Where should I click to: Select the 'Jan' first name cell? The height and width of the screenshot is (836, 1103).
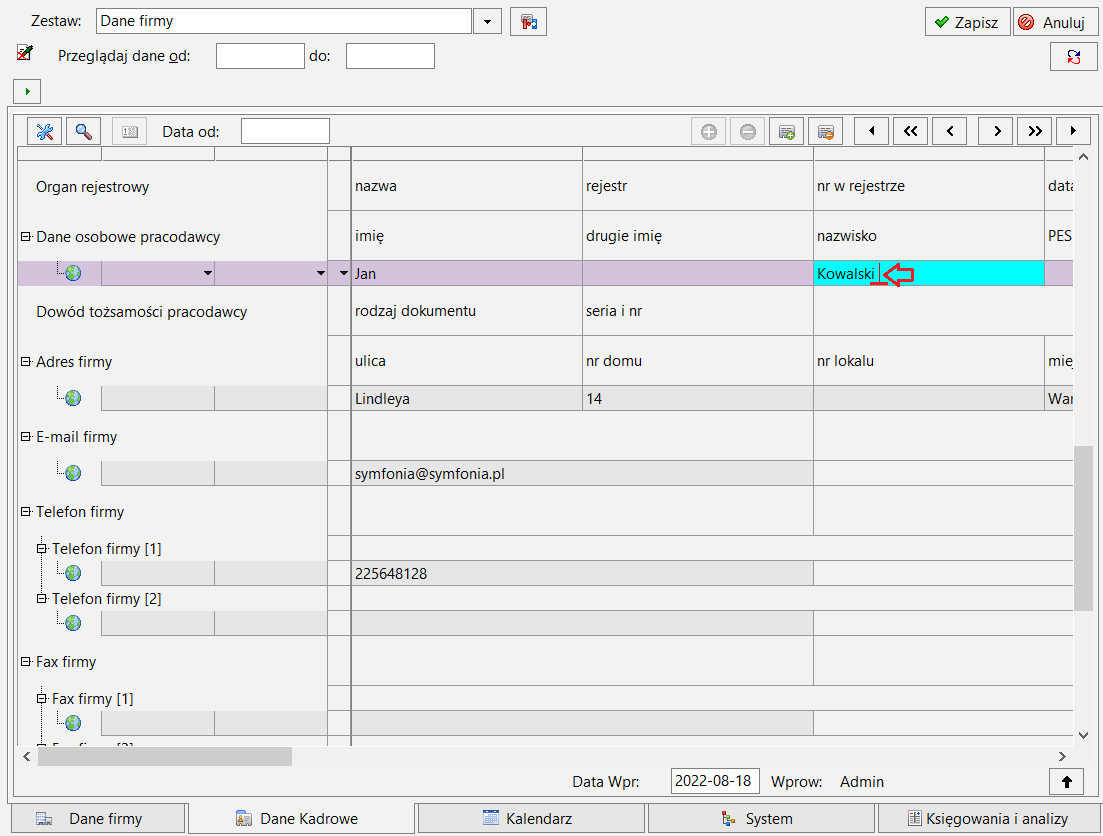467,273
